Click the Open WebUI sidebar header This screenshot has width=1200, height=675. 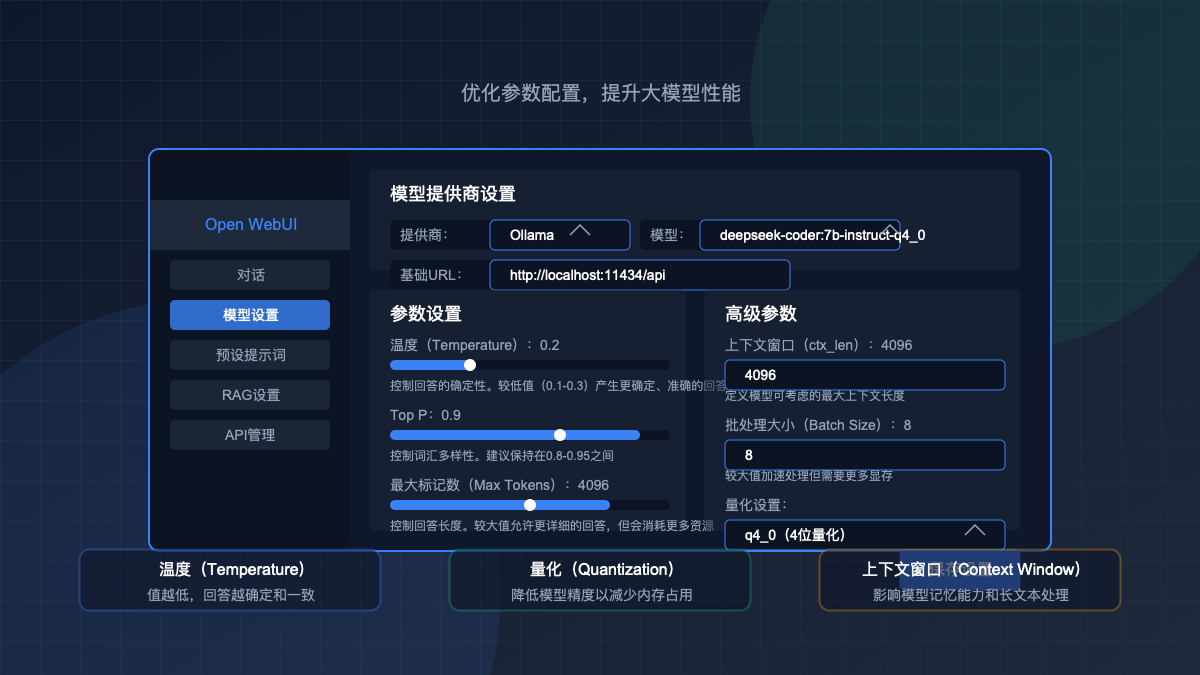point(250,224)
